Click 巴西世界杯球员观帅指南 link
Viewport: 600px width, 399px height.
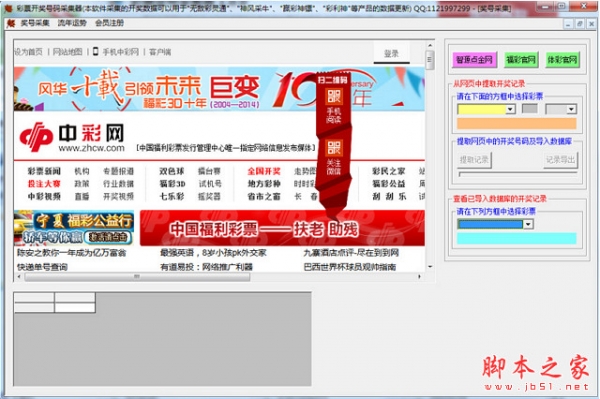click(350, 267)
